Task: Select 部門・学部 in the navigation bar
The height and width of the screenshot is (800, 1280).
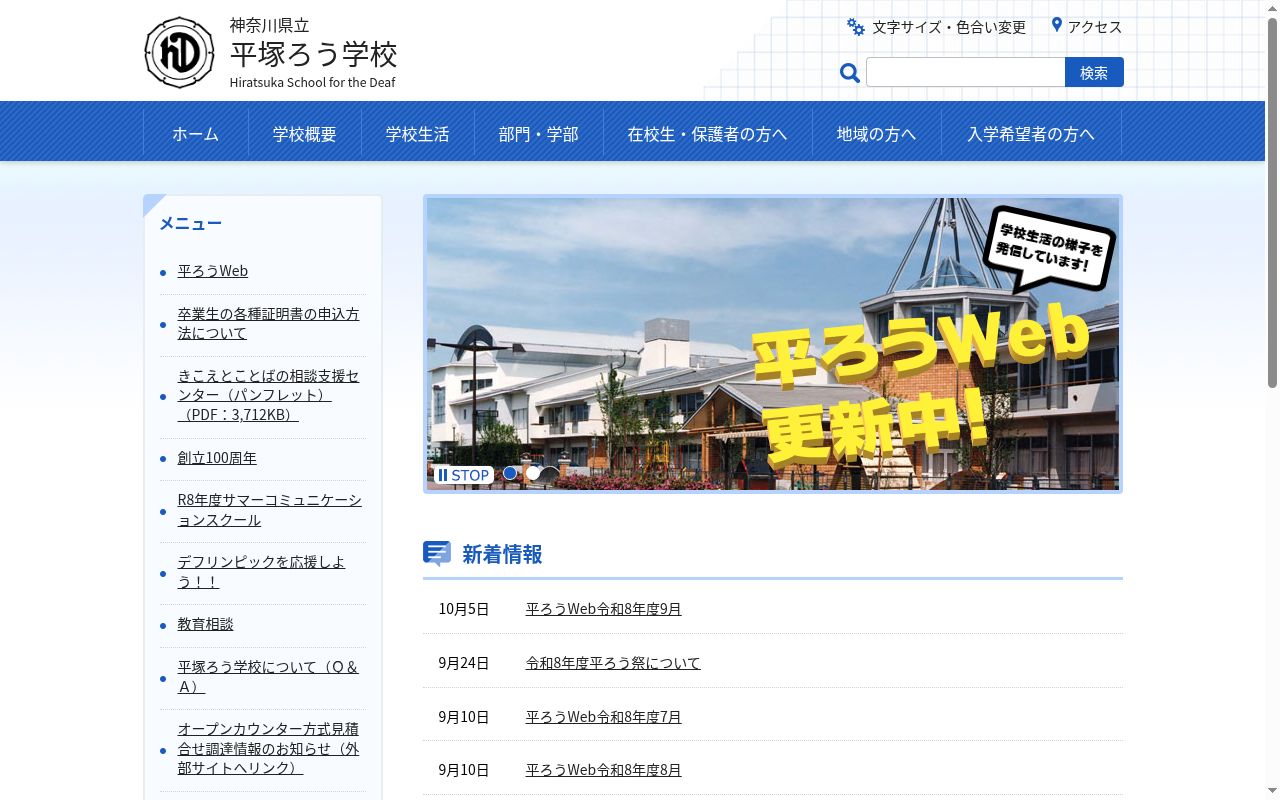Action: pos(539,134)
